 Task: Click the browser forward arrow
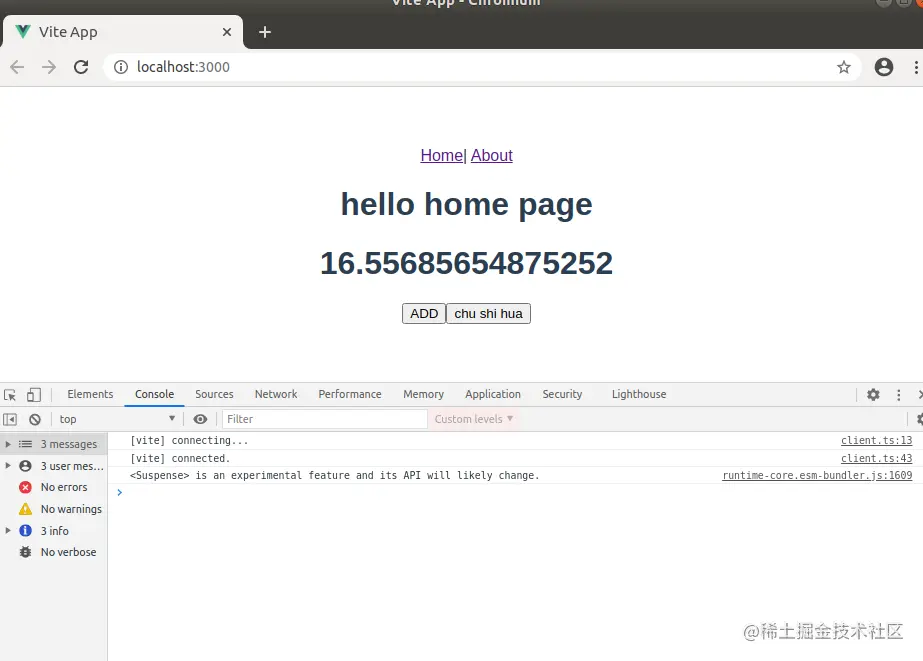[x=49, y=67]
